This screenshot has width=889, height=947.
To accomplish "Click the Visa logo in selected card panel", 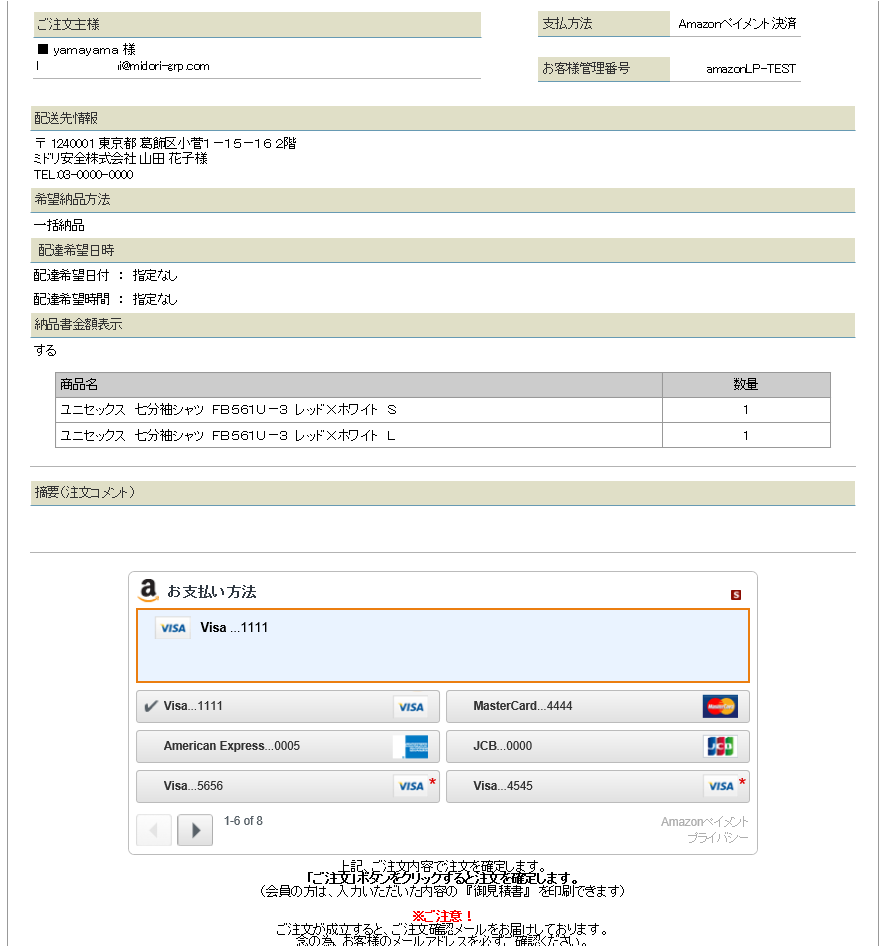I will 173,628.
